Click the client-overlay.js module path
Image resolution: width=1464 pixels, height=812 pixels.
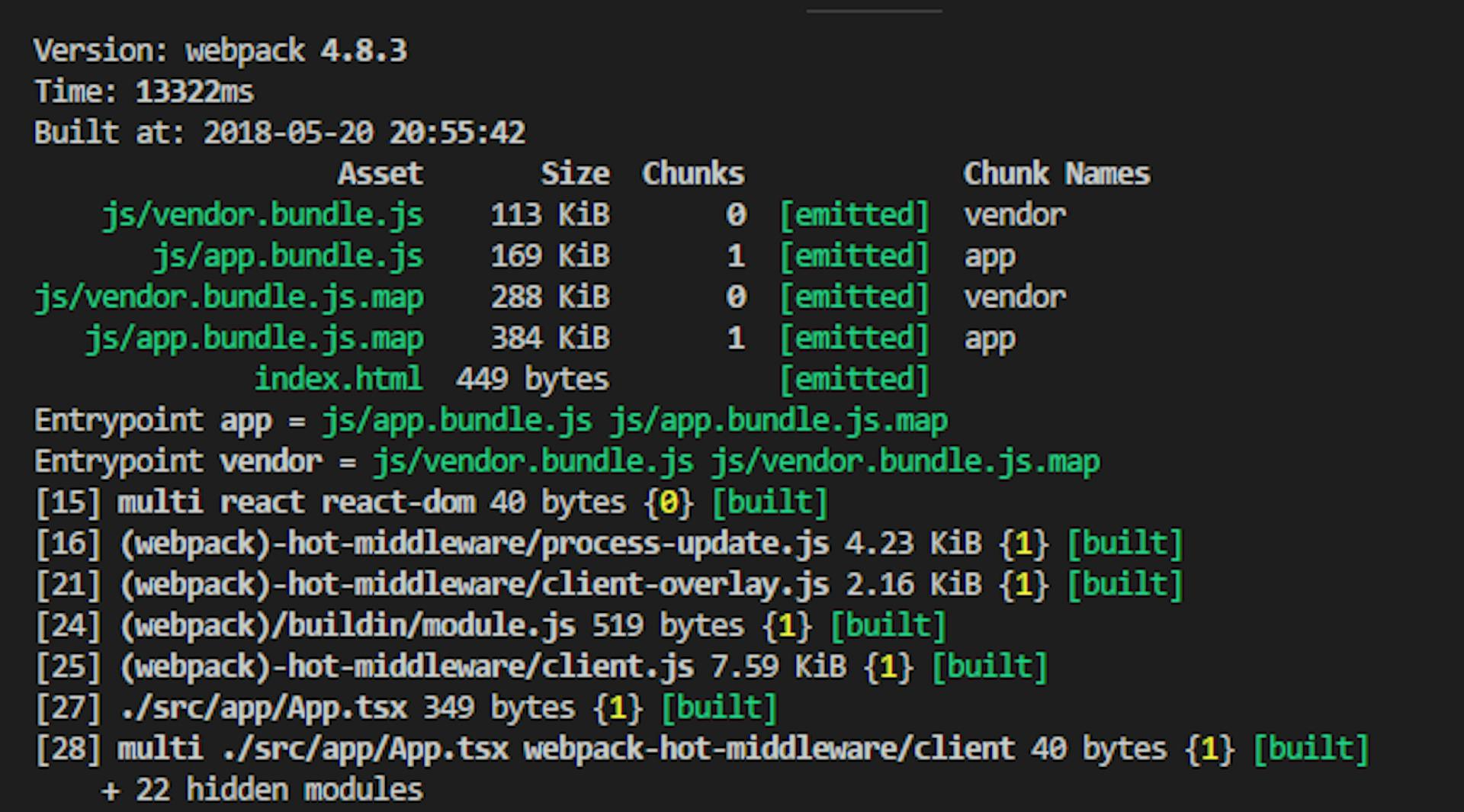(474, 586)
